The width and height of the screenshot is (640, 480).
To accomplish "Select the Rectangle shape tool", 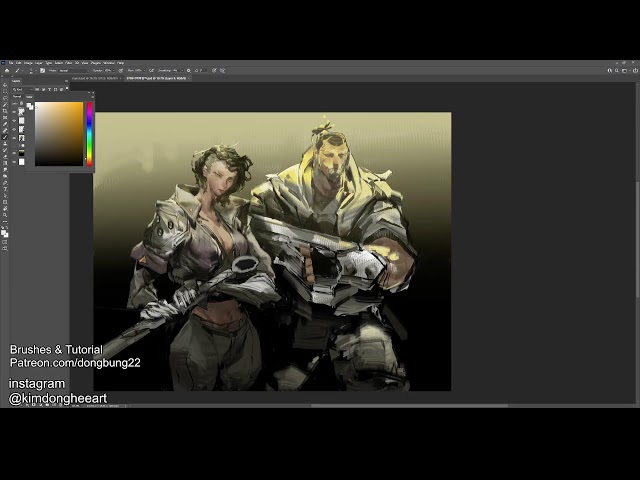I will click(x=5, y=202).
